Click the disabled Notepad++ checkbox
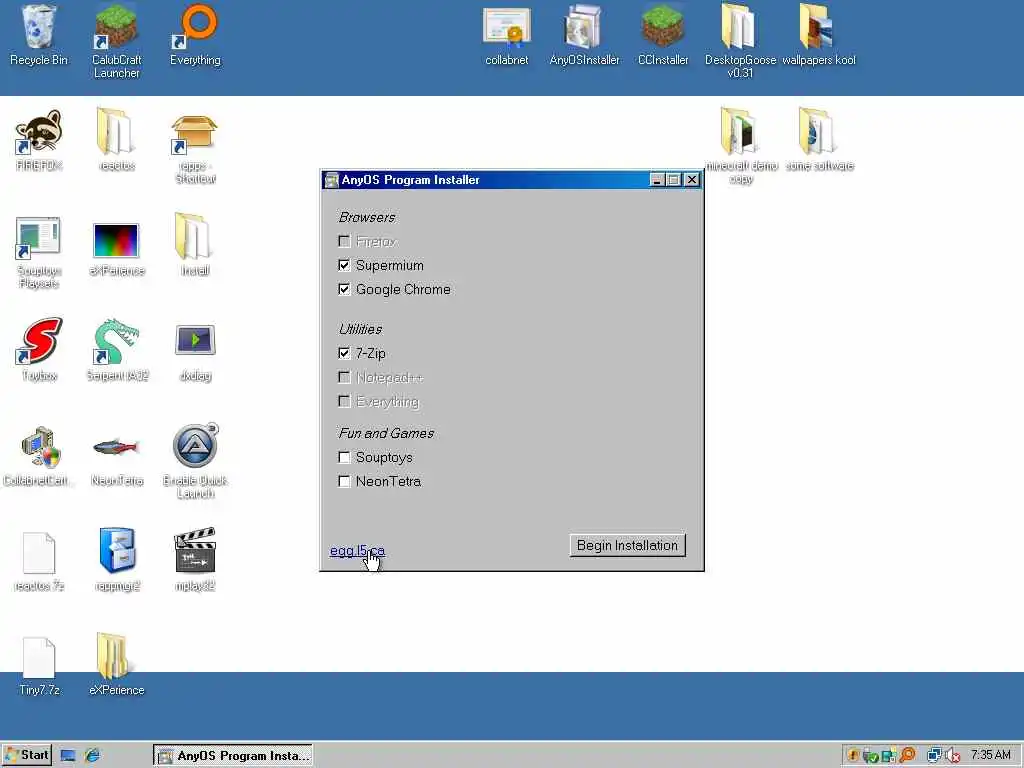1024x768 pixels. point(344,377)
